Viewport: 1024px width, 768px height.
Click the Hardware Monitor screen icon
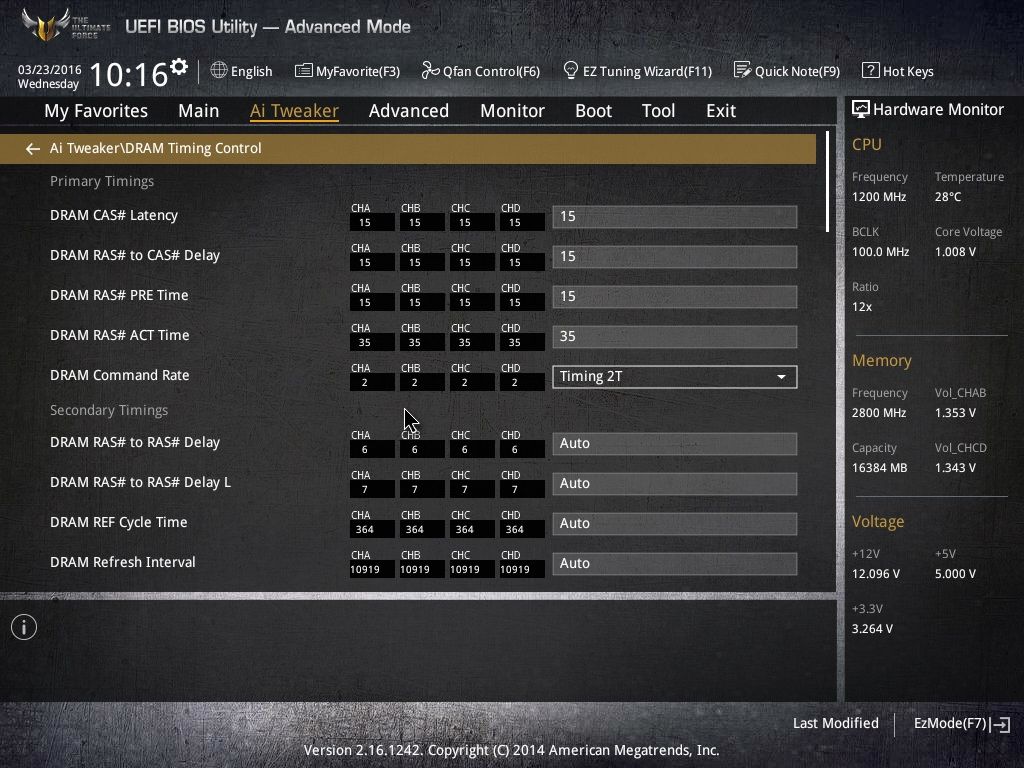[x=861, y=109]
